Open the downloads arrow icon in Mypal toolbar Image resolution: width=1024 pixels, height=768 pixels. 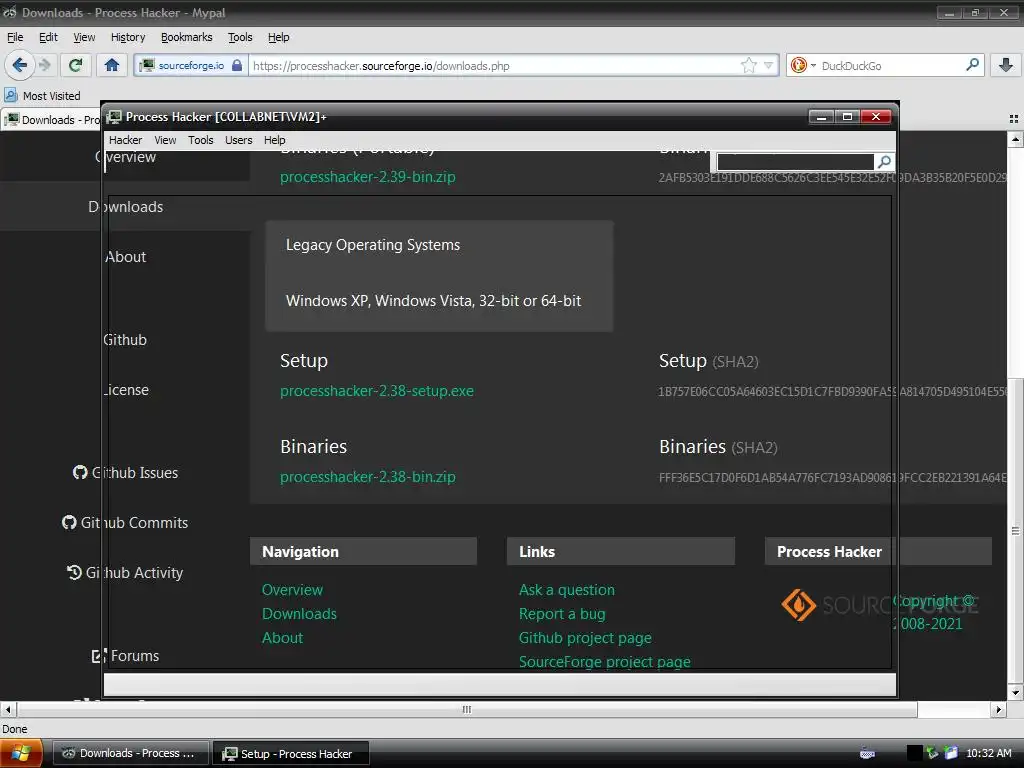[1006, 65]
